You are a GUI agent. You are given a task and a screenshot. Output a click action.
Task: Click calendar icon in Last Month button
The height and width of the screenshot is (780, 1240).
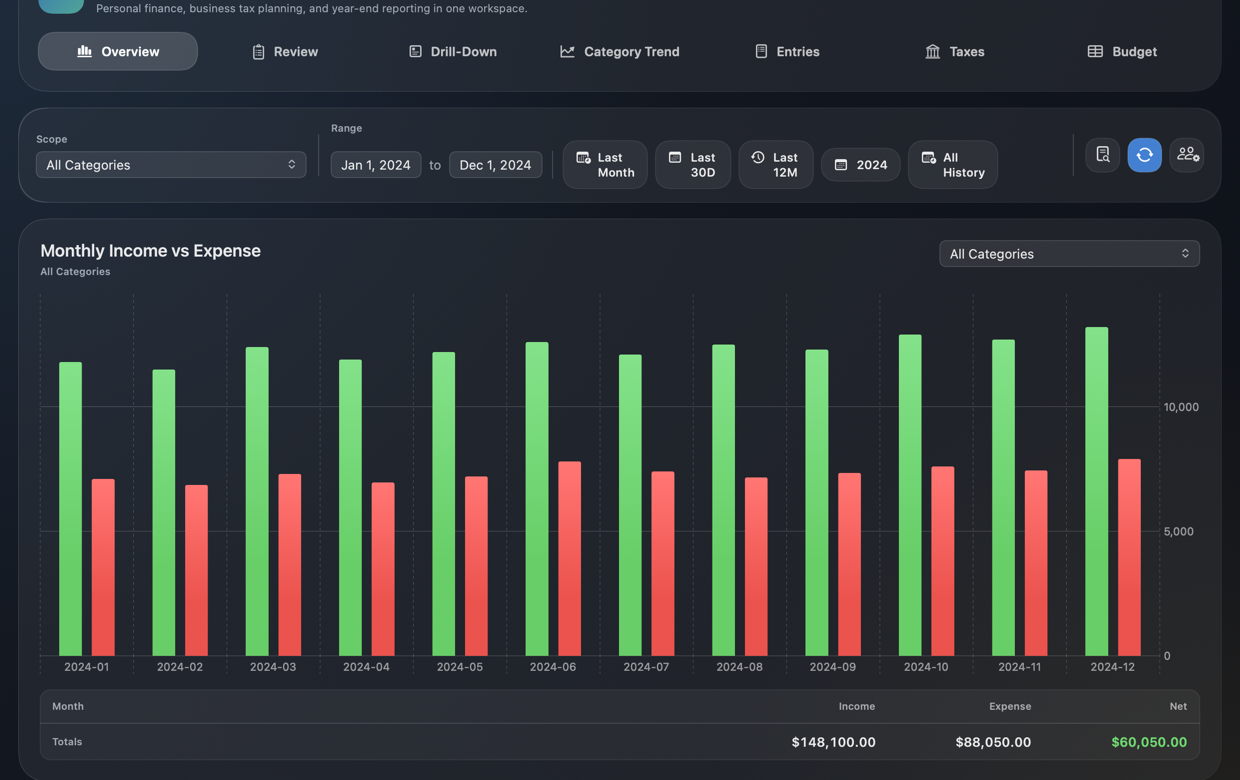pos(583,158)
